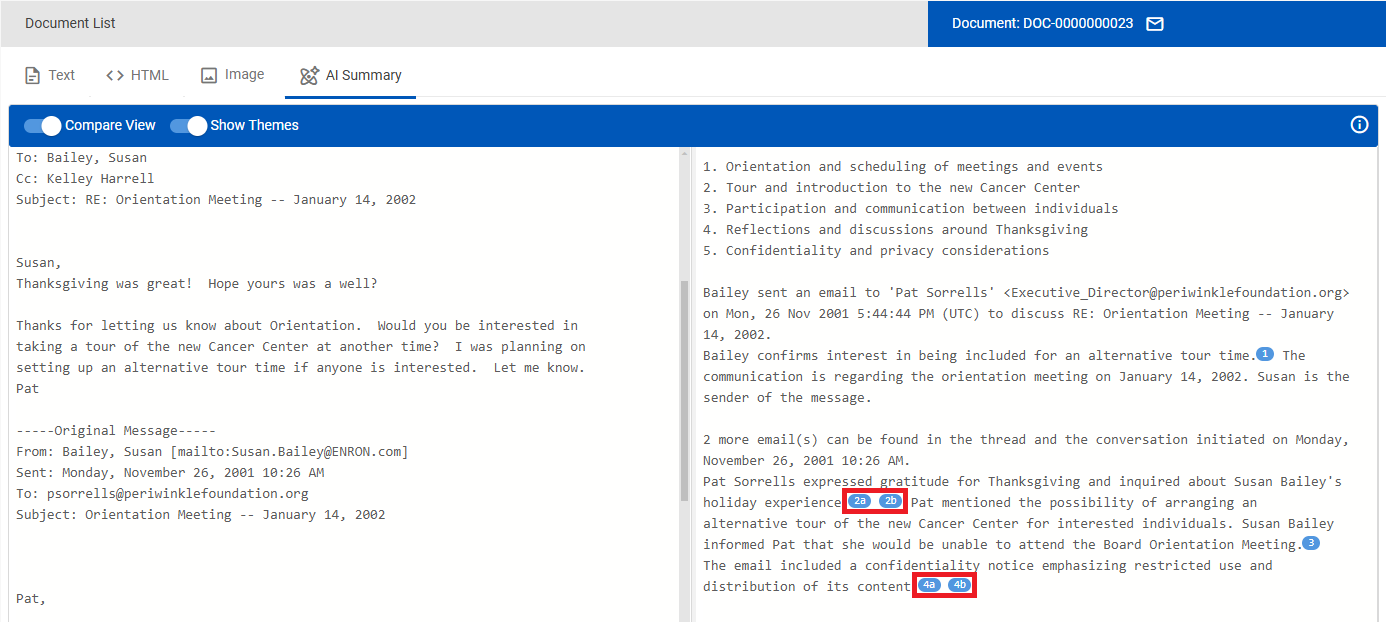Click the Document: DOC-0000000023 header
The width and height of the screenshot is (1386, 622).
tap(1042, 23)
